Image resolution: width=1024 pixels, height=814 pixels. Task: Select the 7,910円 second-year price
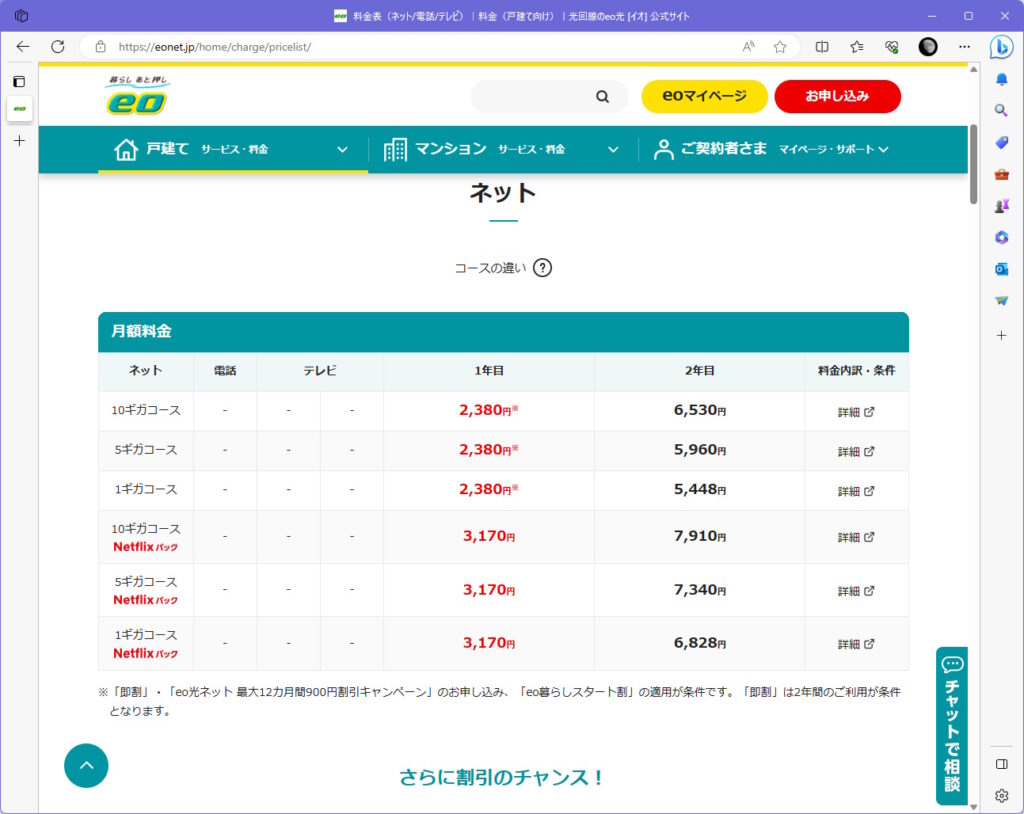pyautogui.click(x=699, y=536)
